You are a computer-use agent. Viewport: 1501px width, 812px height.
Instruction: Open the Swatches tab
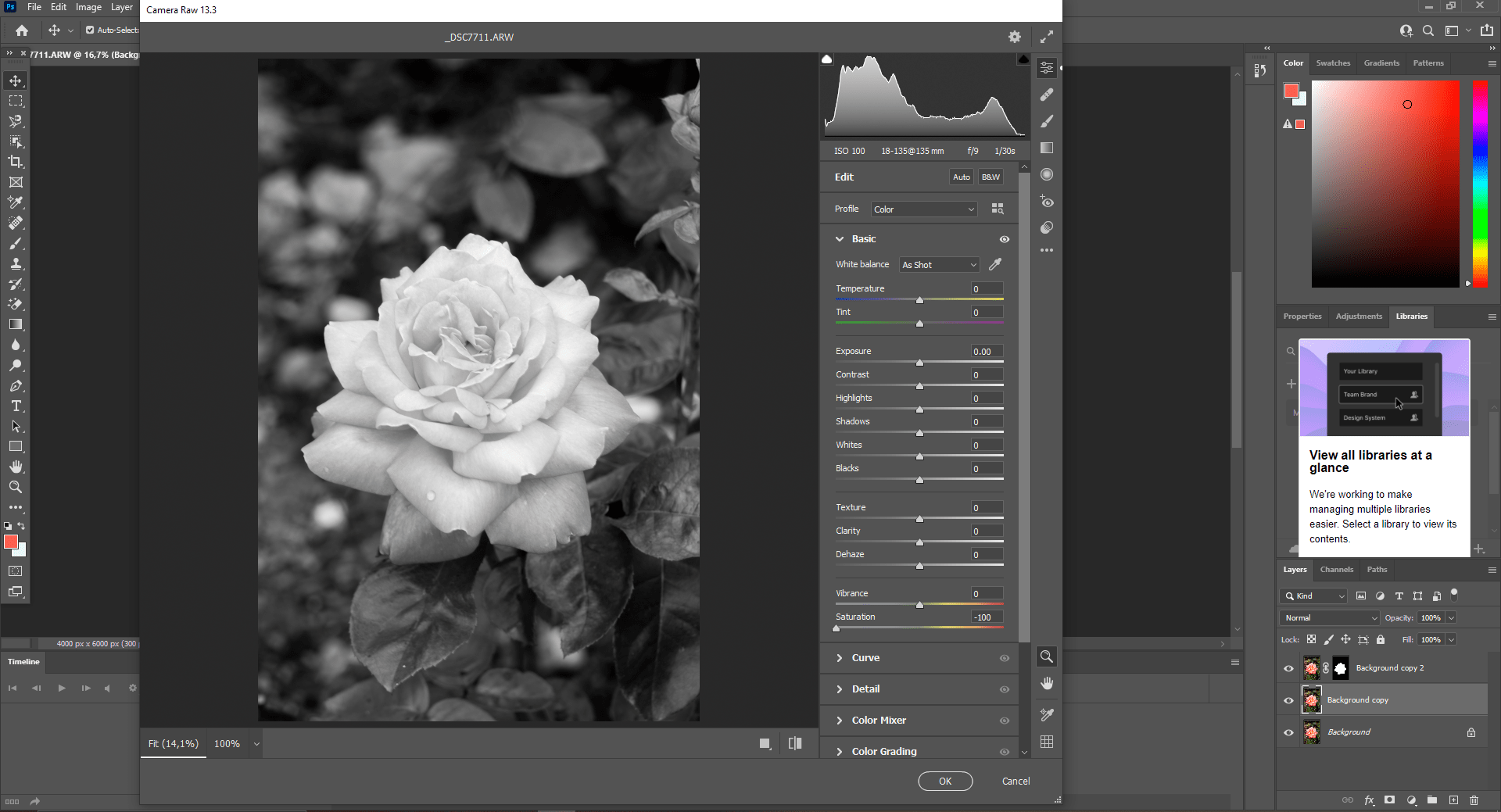[x=1333, y=63]
